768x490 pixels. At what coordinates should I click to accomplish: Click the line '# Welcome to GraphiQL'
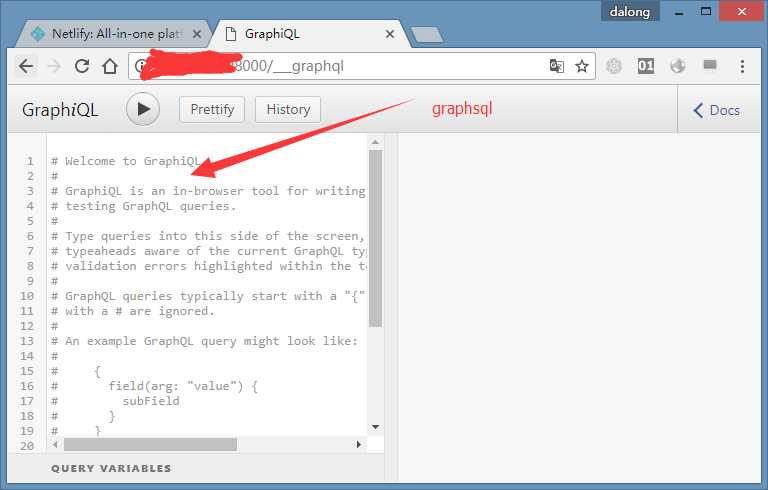click(x=125, y=161)
